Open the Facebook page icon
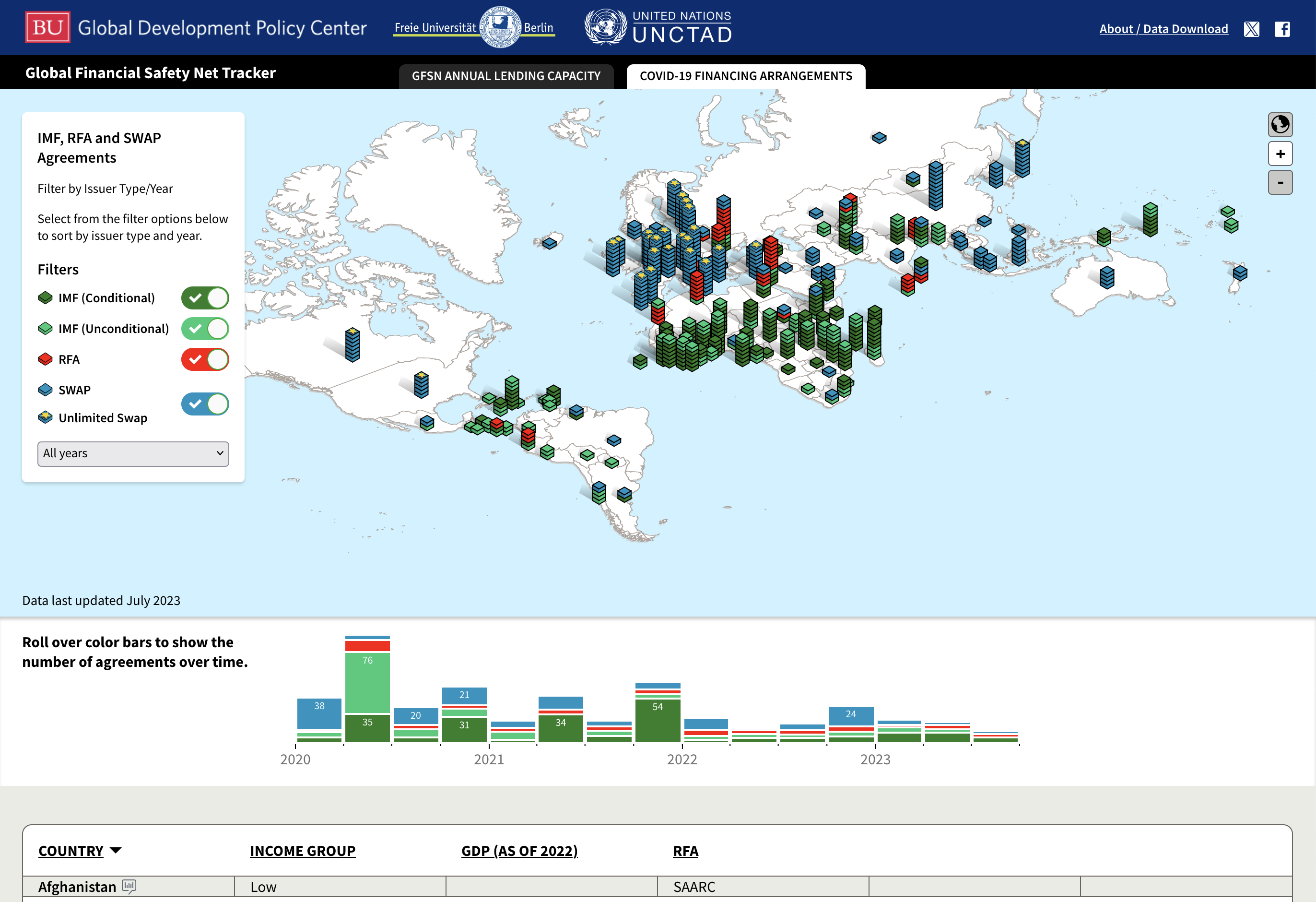This screenshot has width=1316, height=902. [1282, 29]
